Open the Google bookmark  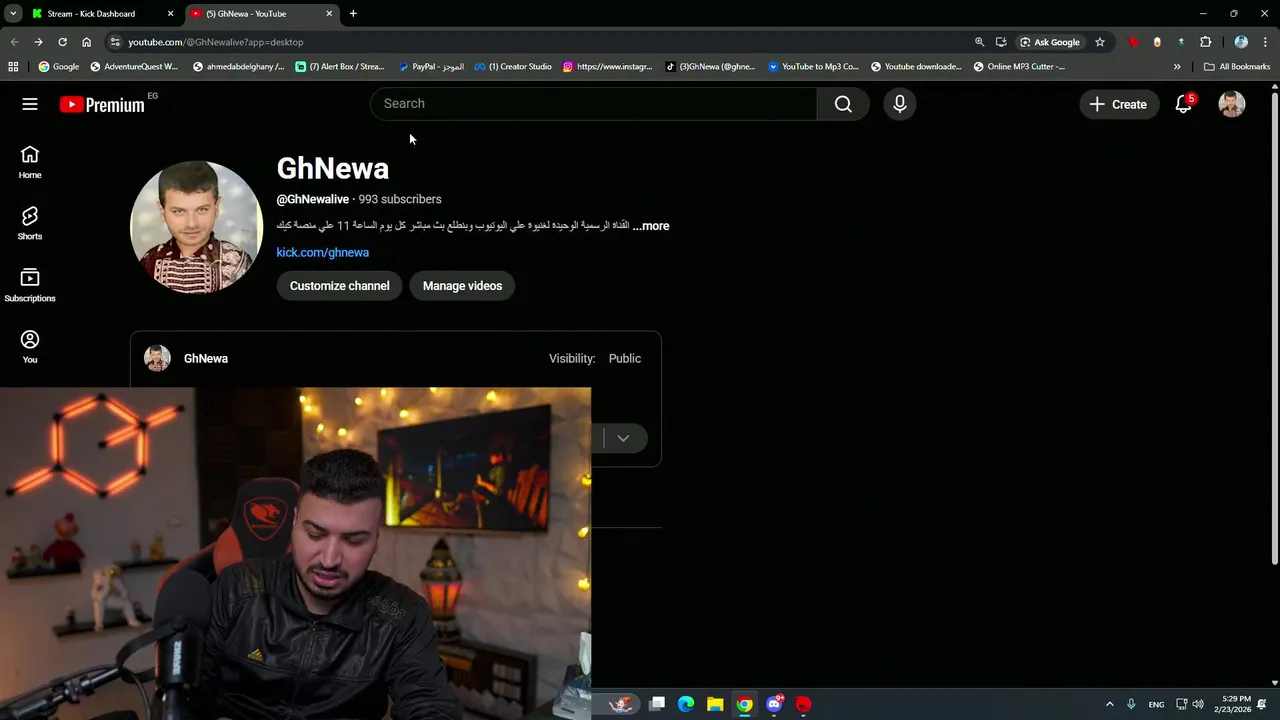point(59,67)
